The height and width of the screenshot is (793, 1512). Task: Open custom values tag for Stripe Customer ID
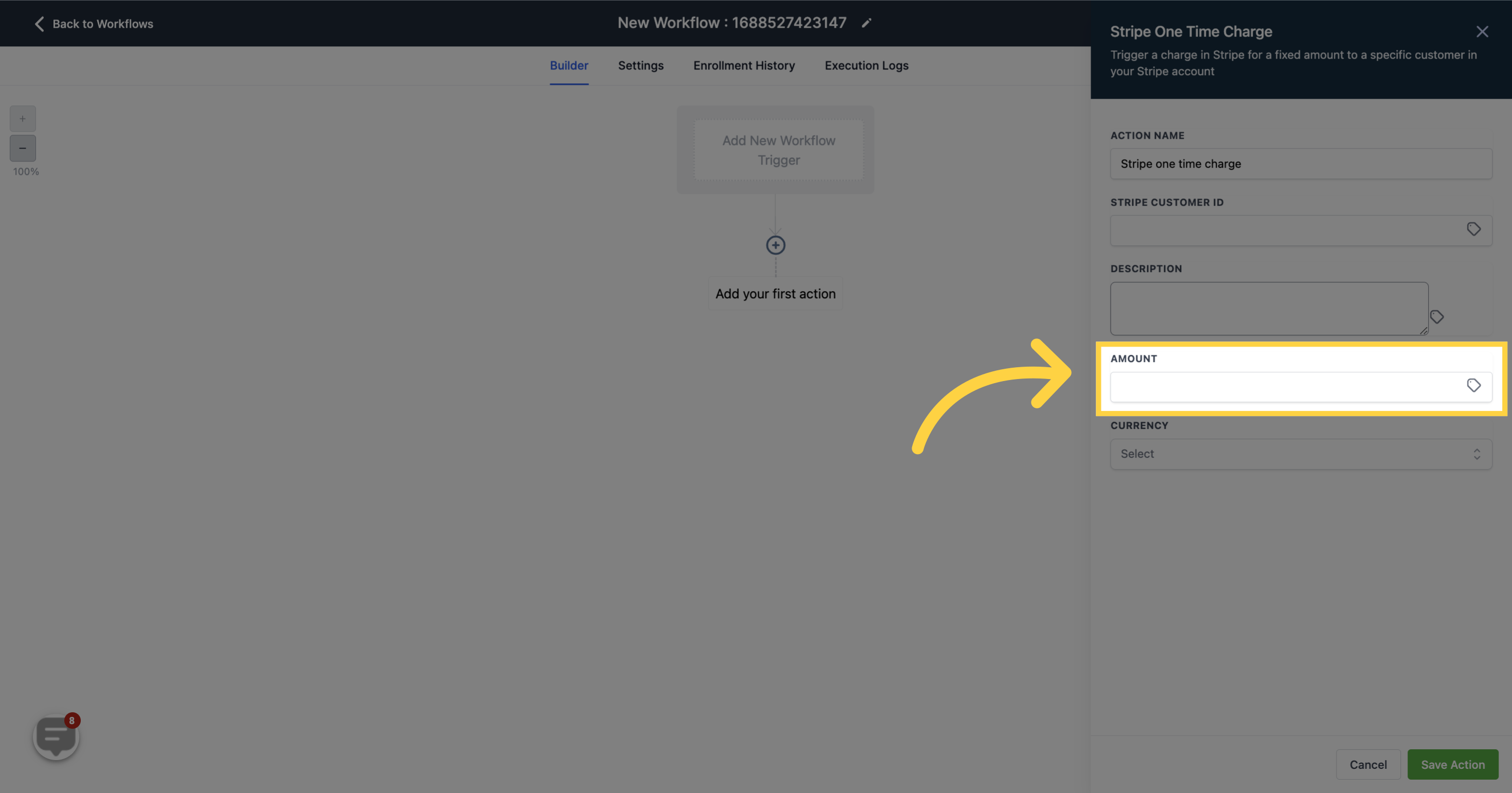(x=1473, y=229)
